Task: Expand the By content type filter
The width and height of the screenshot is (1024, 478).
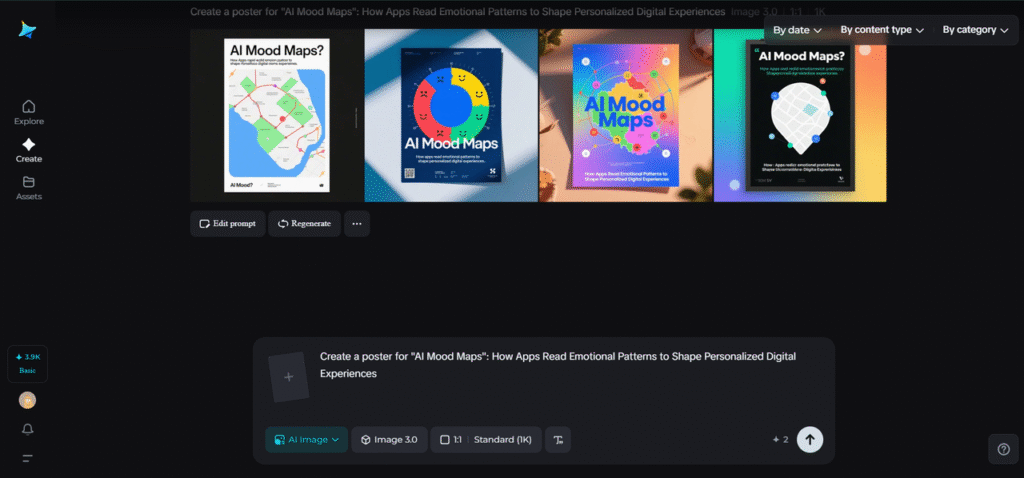Action: pyautogui.click(x=881, y=30)
